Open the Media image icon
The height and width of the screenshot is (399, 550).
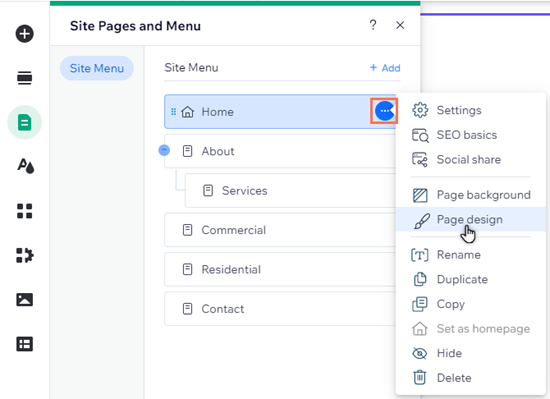(x=25, y=300)
